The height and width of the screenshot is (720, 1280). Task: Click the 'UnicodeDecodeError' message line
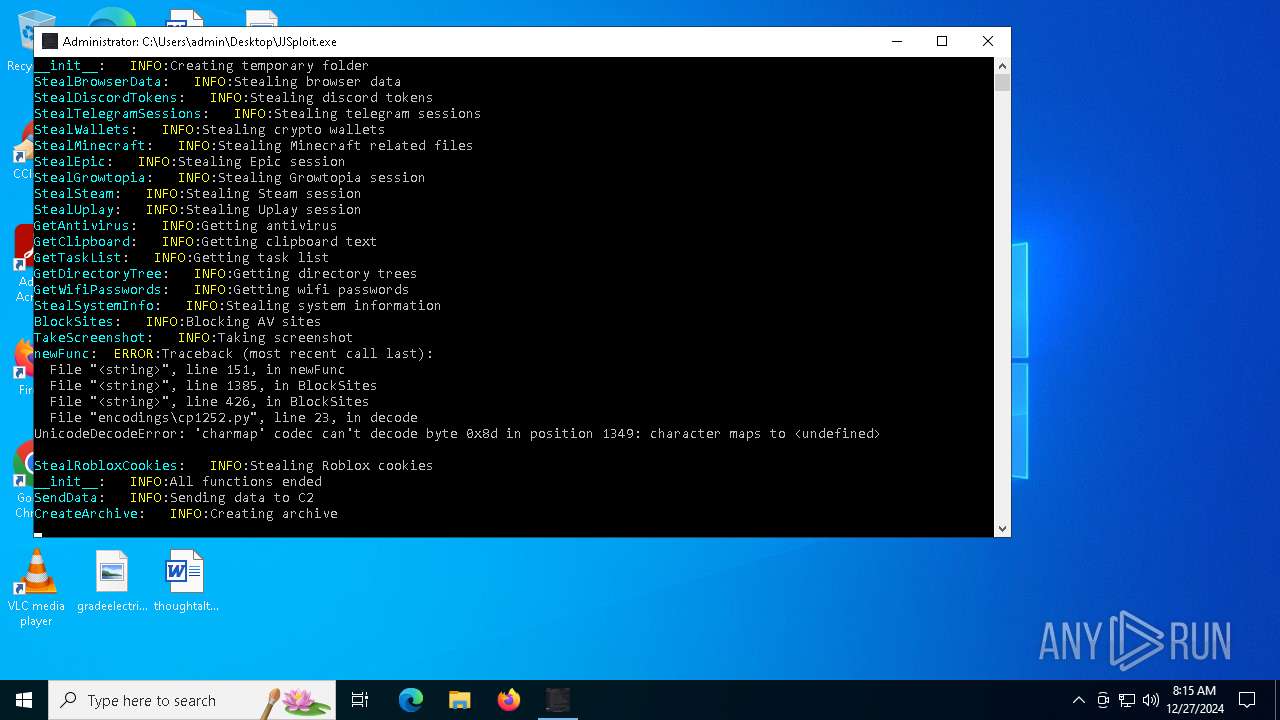coord(457,434)
